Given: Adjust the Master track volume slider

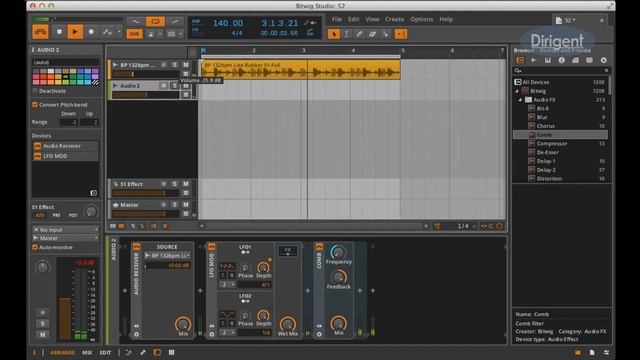Looking at the screenshot, I should (x=146, y=214).
